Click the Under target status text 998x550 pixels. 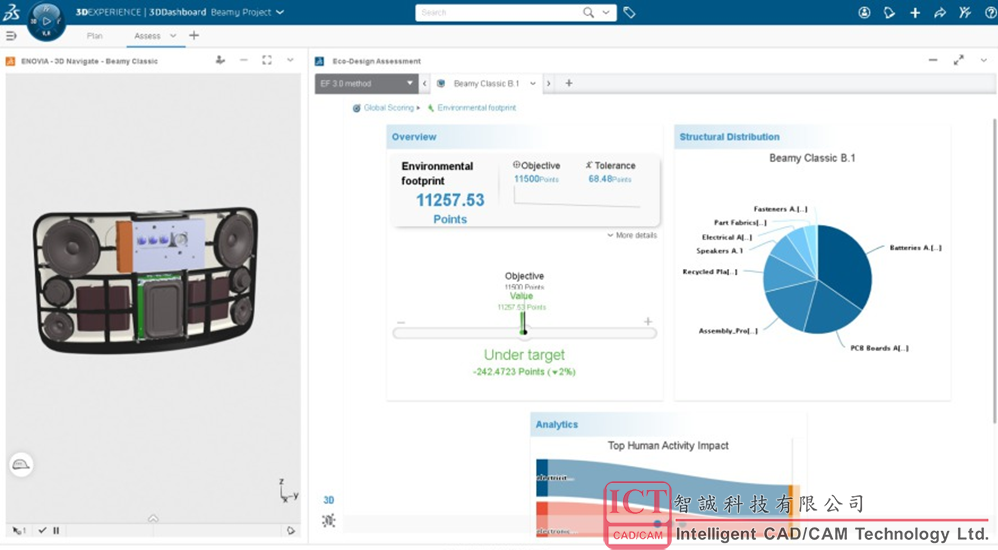pos(524,355)
